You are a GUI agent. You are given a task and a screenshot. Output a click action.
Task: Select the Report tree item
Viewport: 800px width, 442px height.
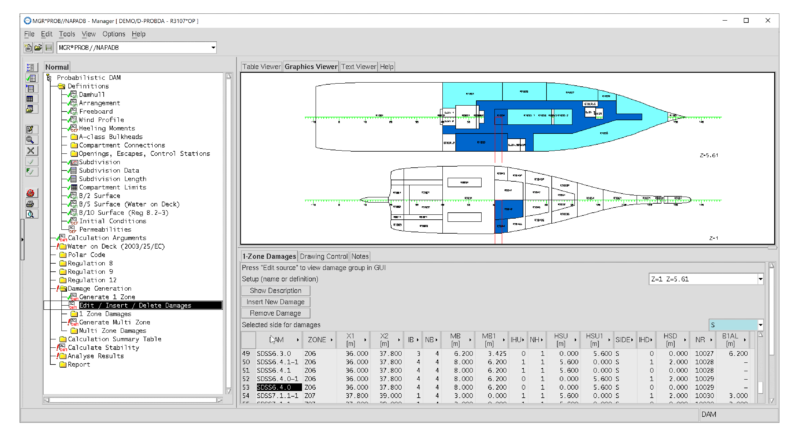(x=79, y=364)
